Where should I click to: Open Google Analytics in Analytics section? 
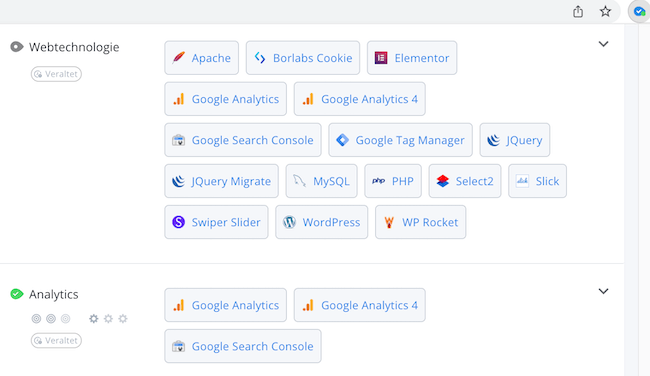226,305
